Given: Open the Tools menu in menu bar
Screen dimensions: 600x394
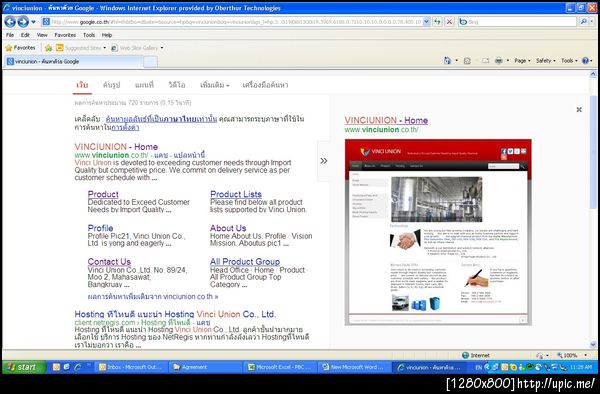Looking at the screenshot, I should pyautogui.click(x=89, y=35).
